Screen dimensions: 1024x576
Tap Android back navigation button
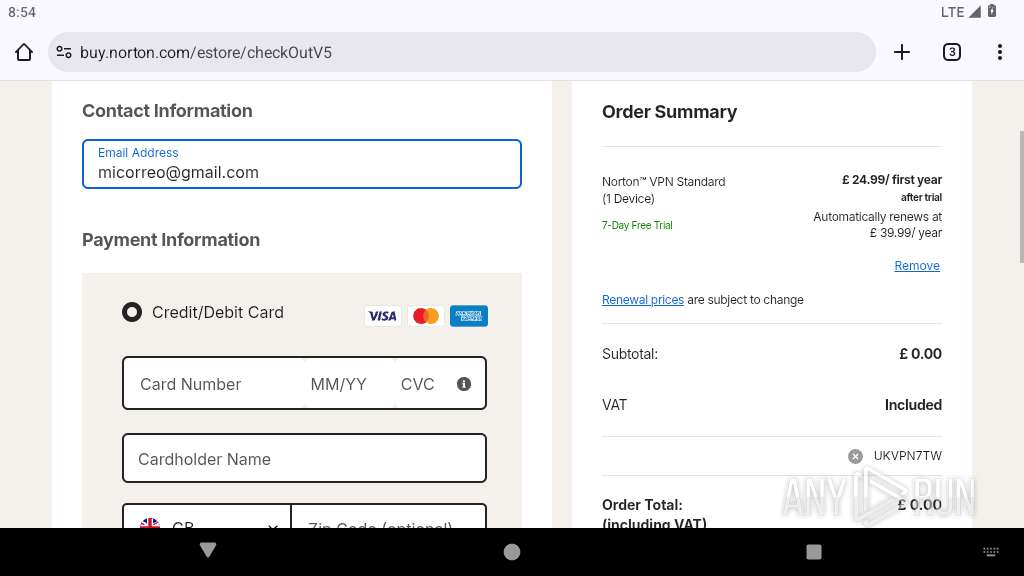pyautogui.click(x=208, y=551)
